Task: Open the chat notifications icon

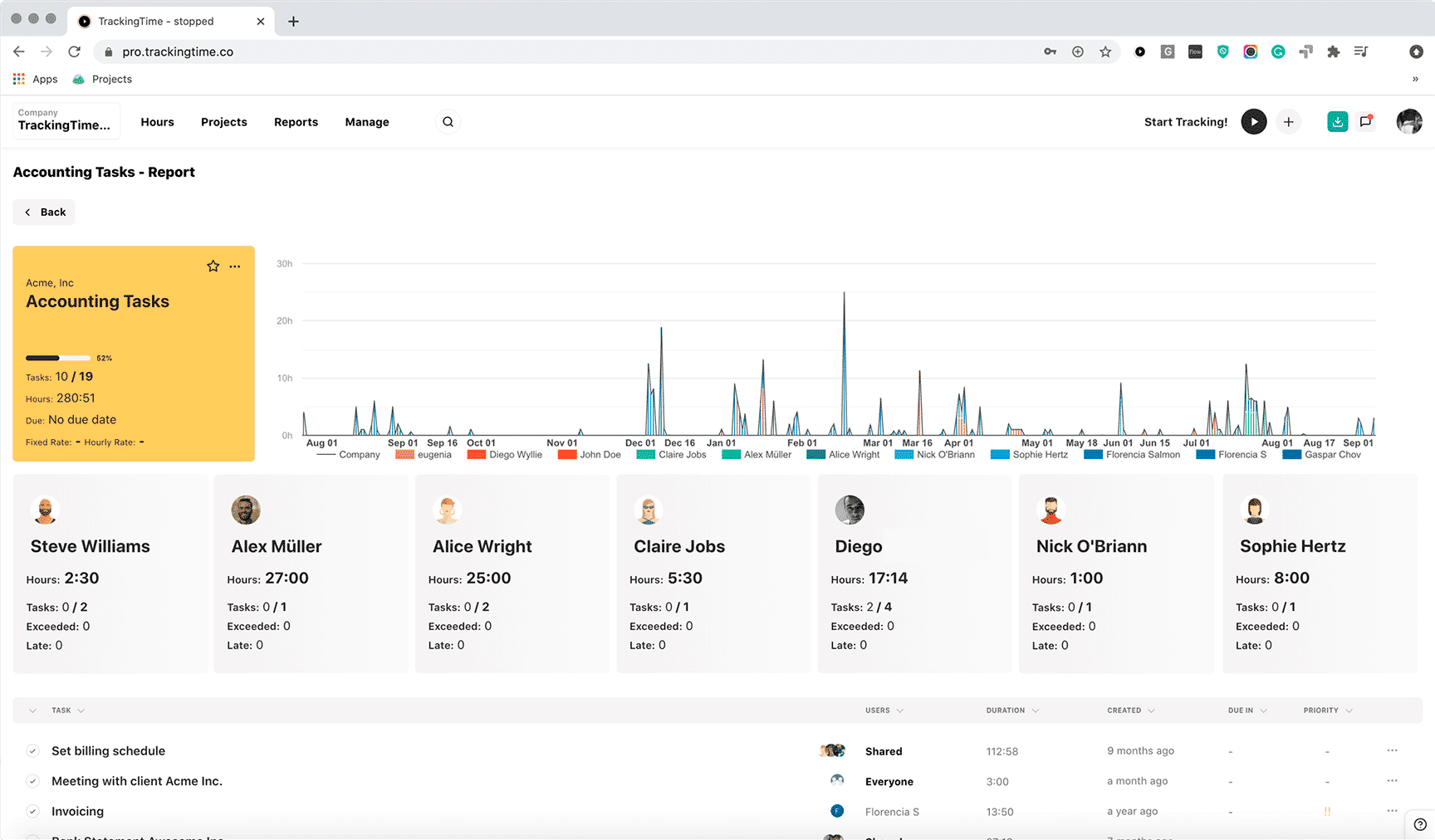Action: point(1366,122)
